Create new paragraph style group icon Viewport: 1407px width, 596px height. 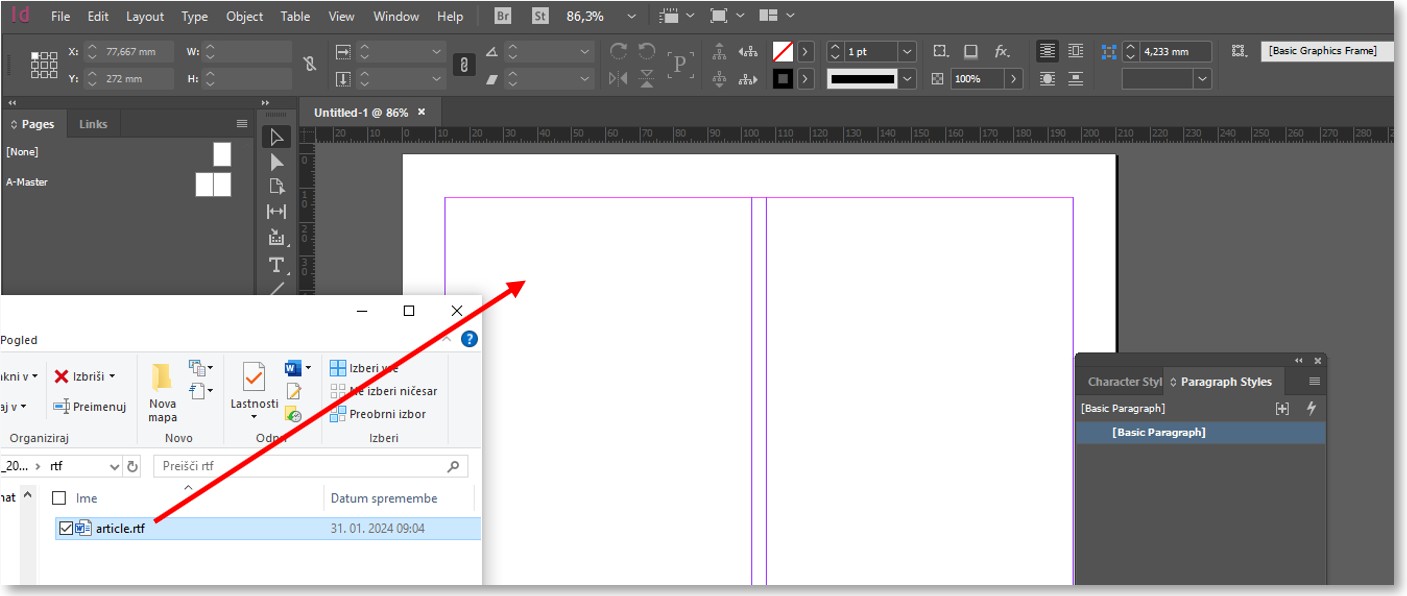tap(1282, 408)
